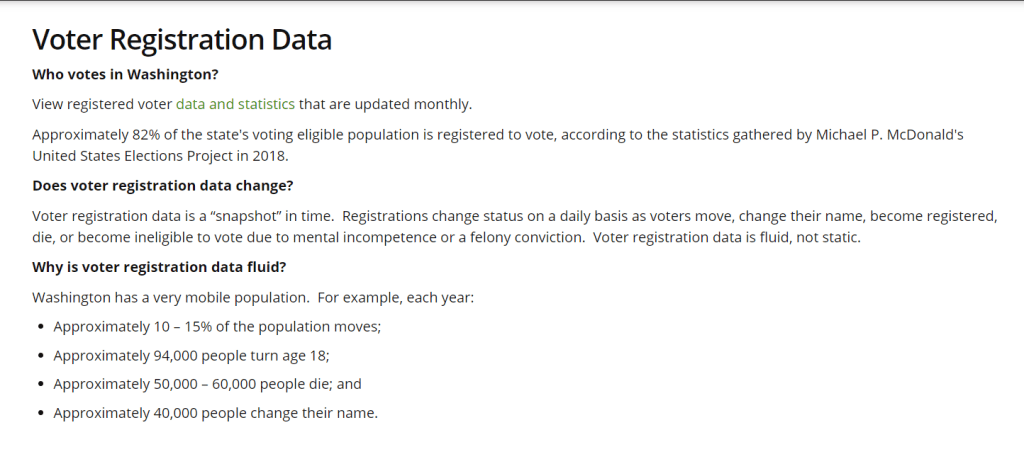
Task: Click the "View registered voter" text
Action: tap(102, 104)
